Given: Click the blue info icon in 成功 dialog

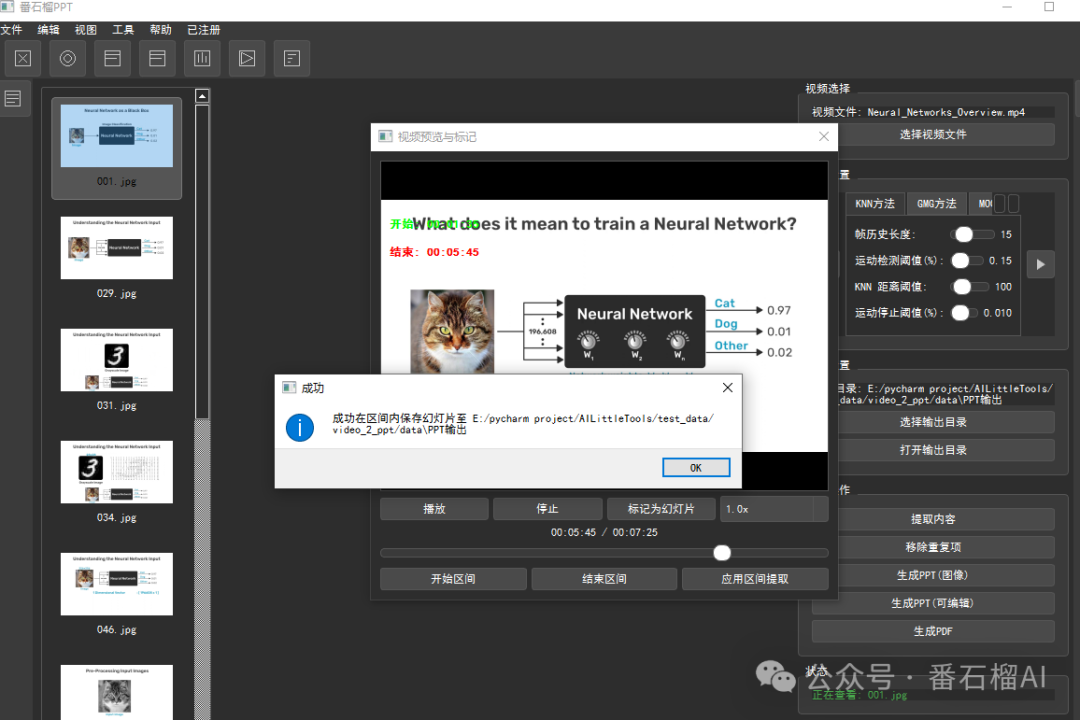Looking at the screenshot, I should tap(300, 427).
